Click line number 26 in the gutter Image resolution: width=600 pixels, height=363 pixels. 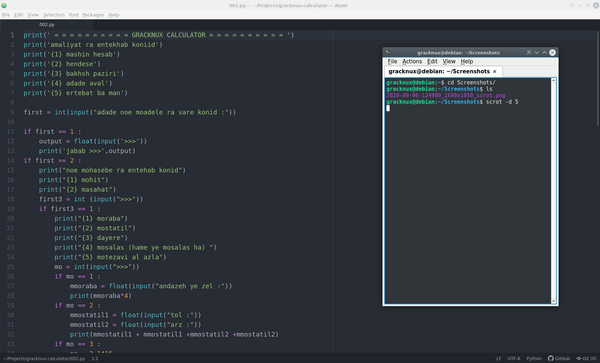pyautogui.click(x=10, y=276)
